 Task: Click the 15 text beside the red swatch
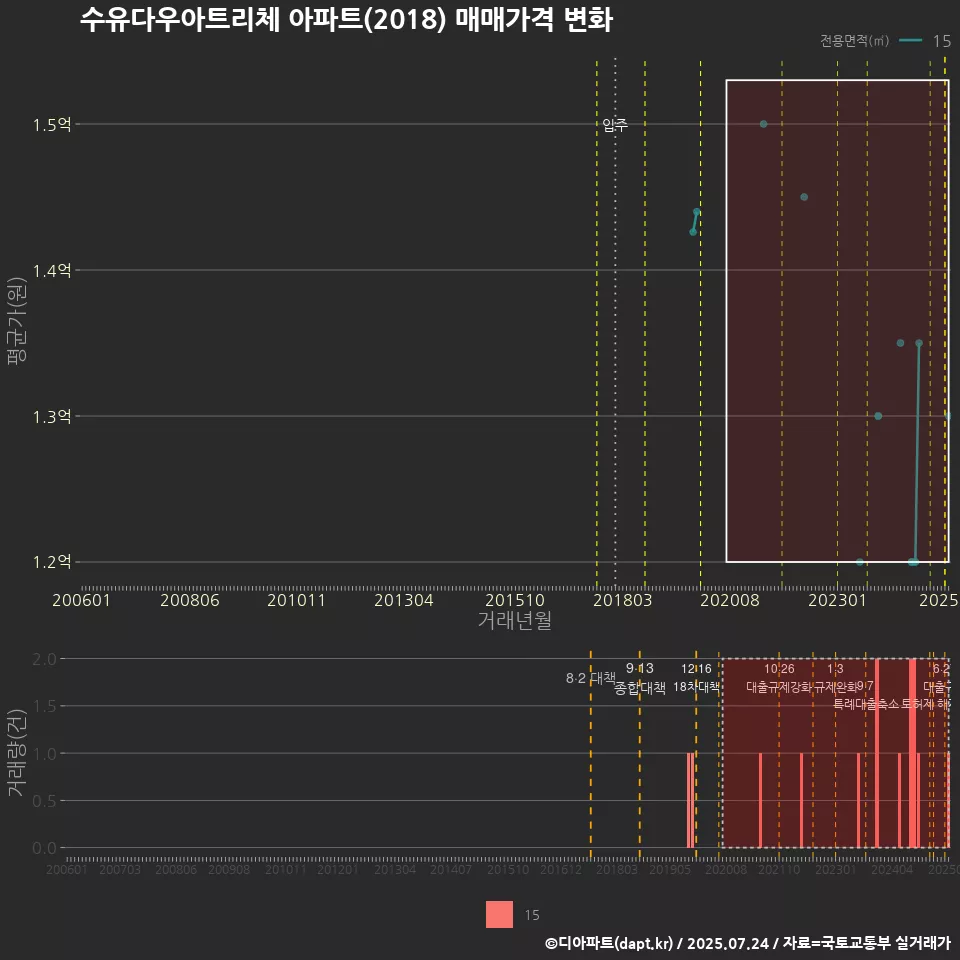532,915
